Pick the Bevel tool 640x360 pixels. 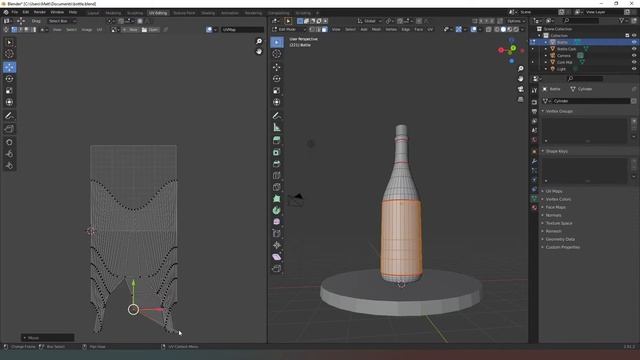277,164
